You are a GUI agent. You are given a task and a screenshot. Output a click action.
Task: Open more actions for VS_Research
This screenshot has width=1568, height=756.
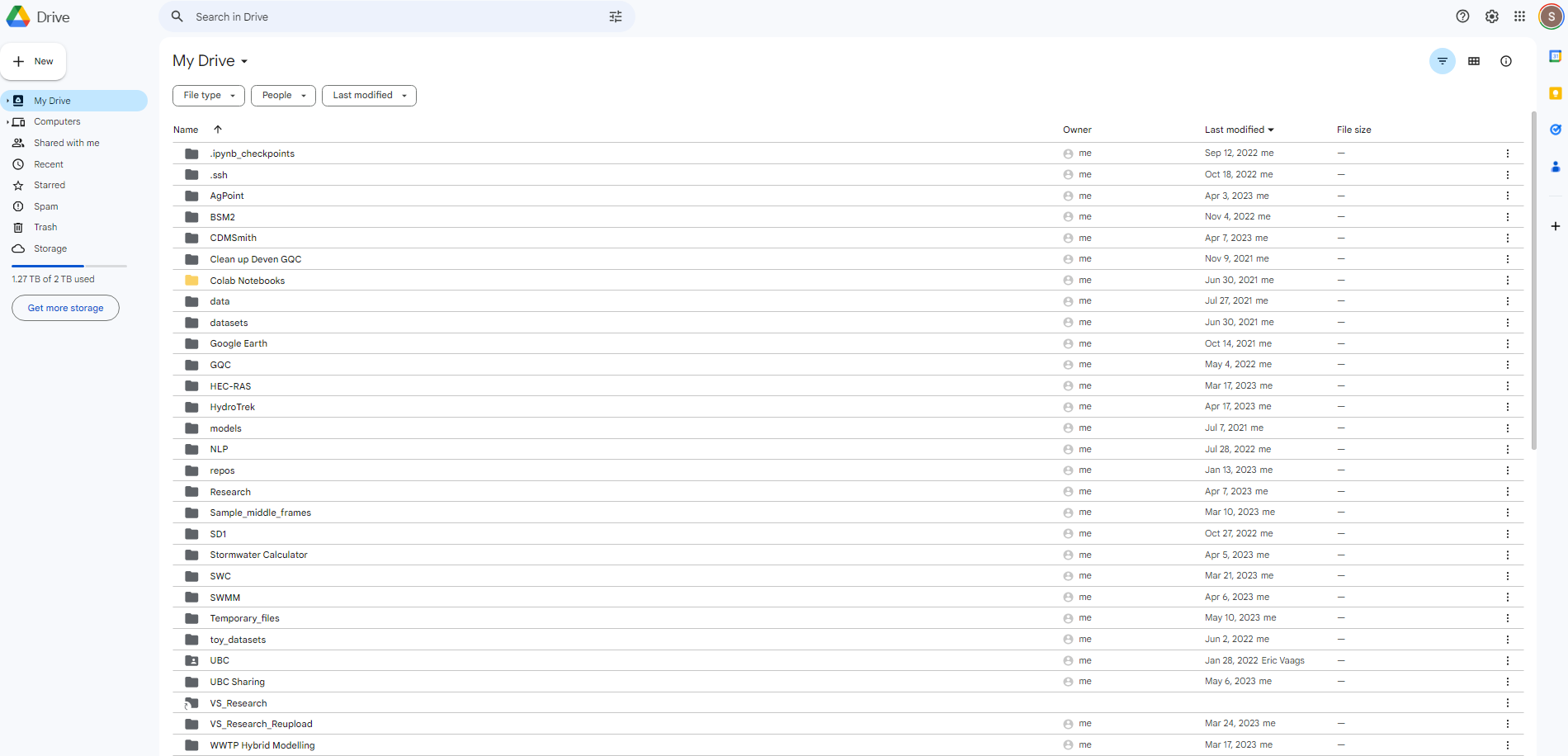[x=1507, y=703]
